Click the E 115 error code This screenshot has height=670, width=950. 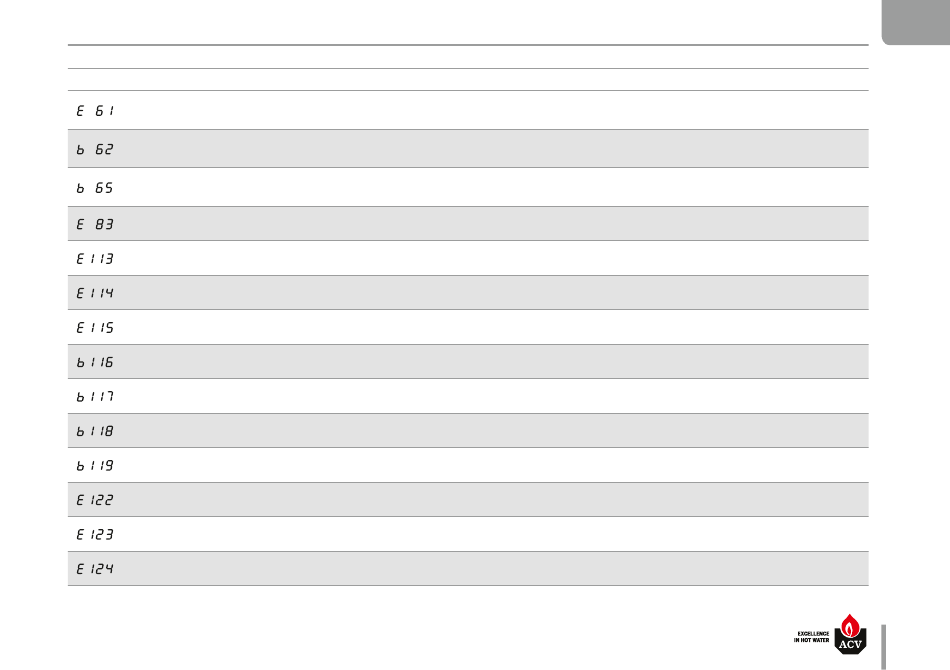click(95, 328)
